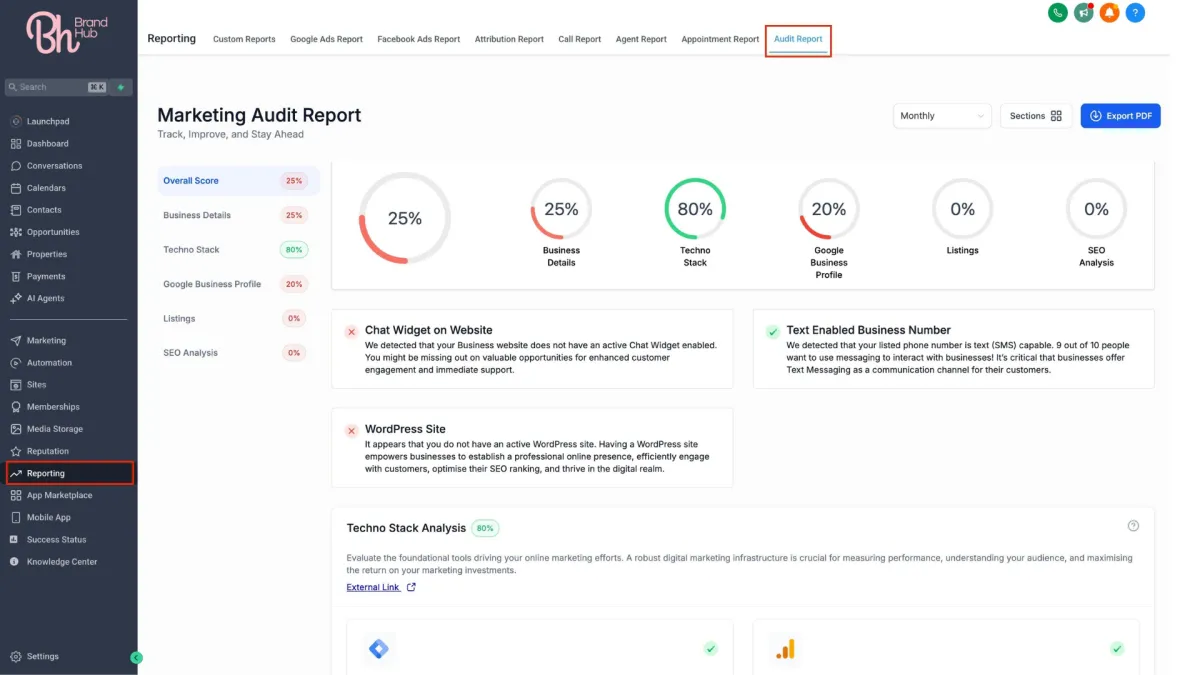The image size is (1200, 675).
Task: Click the Marketing Audit Report heading
Action: (x=259, y=115)
